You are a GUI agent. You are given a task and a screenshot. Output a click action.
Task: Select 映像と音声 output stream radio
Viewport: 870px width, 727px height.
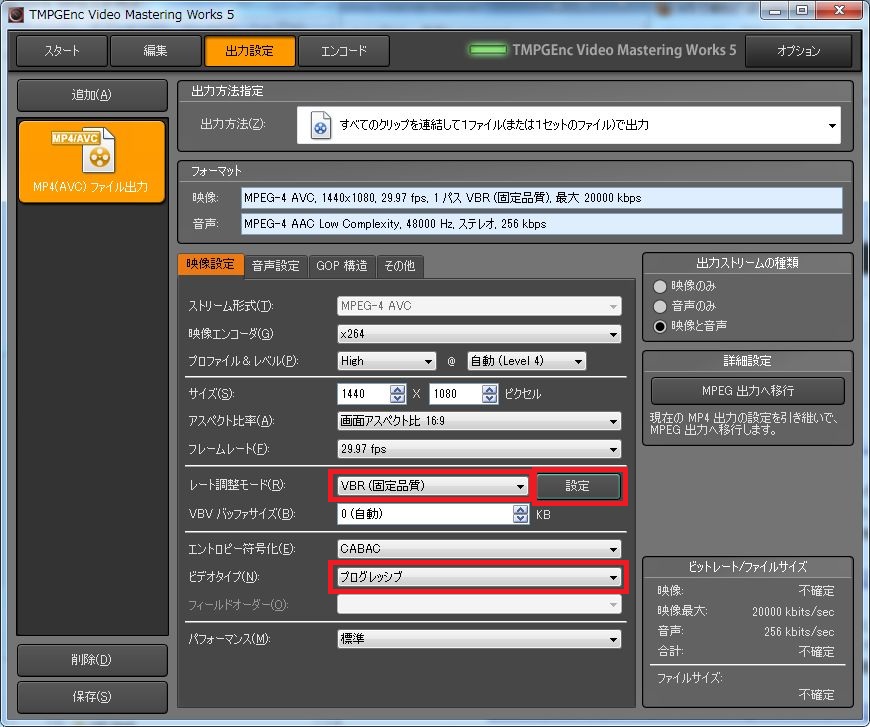coord(660,326)
